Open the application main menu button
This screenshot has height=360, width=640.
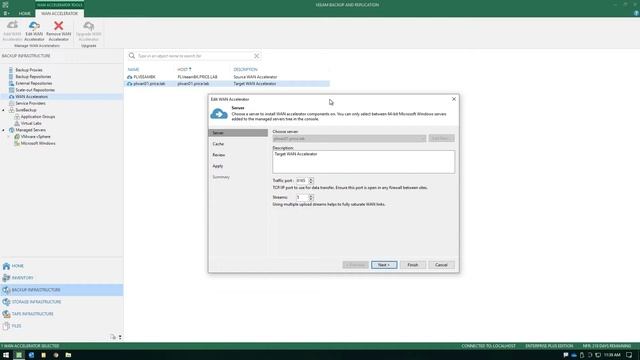tap(6, 13)
